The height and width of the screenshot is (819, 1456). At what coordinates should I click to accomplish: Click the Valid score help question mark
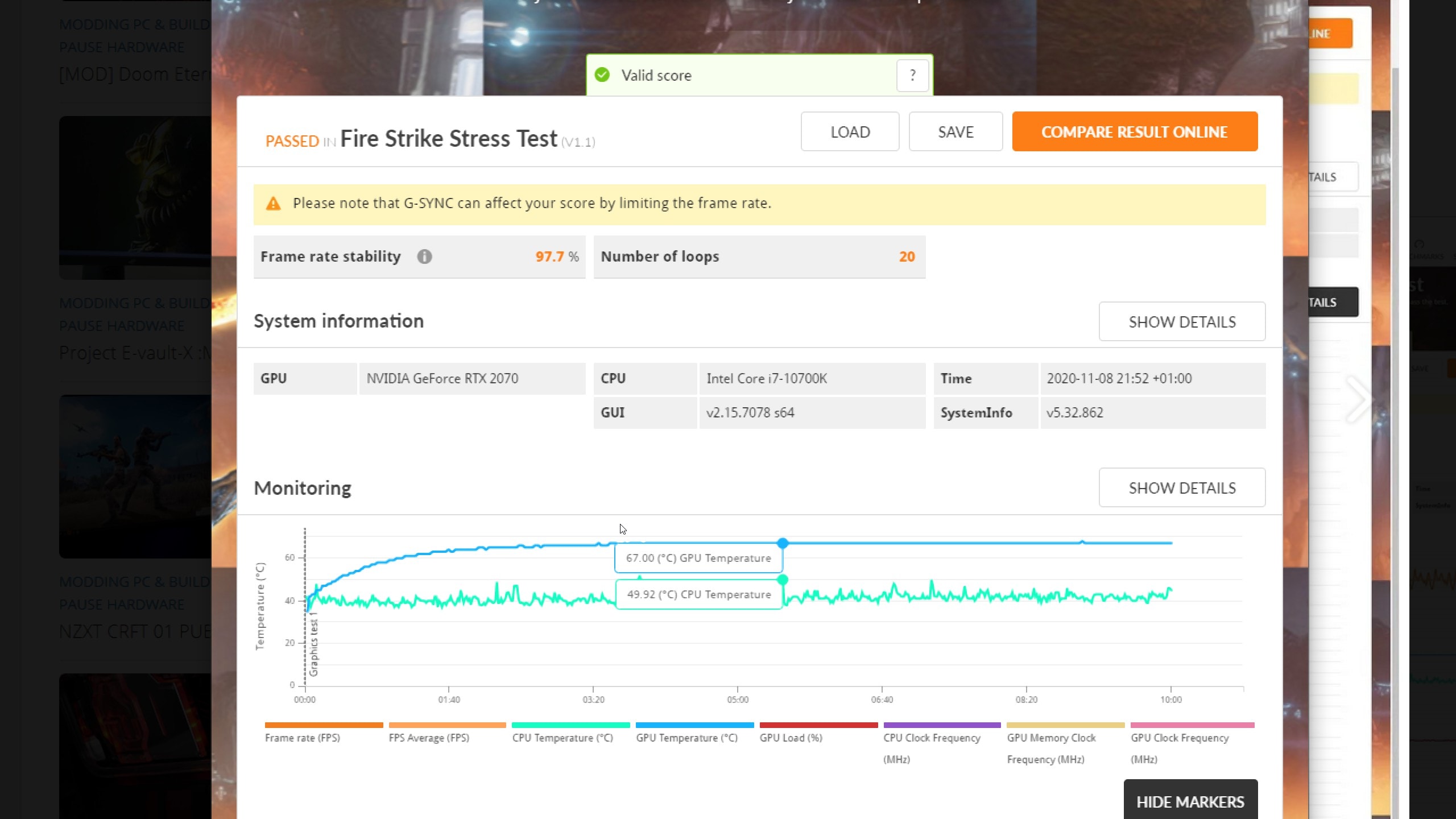pos(912,75)
